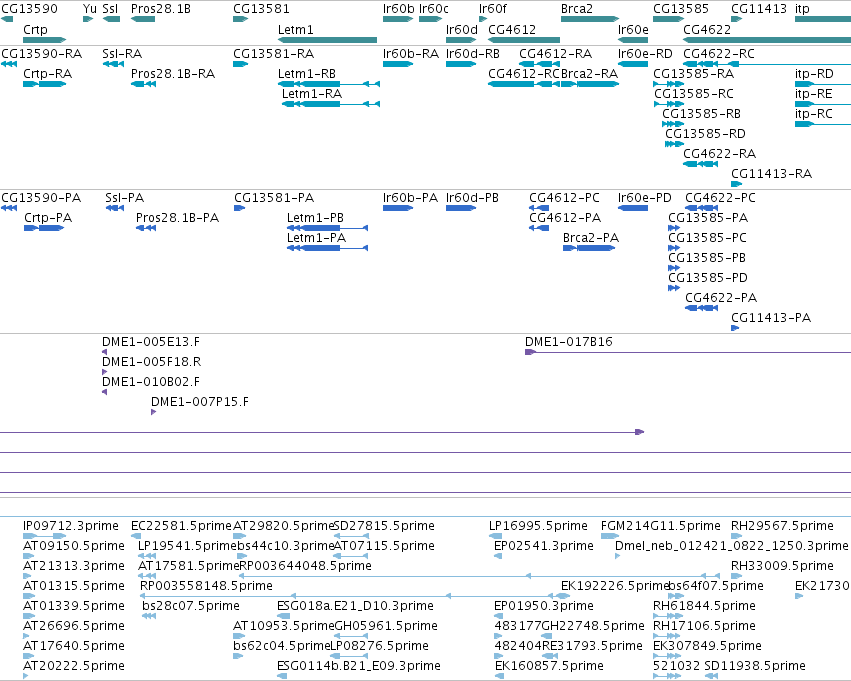This screenshot has height=681, width=851.
Task: Select the Ir60e-PD protein label
Action: pyautogui.click(x=644, y=198)
